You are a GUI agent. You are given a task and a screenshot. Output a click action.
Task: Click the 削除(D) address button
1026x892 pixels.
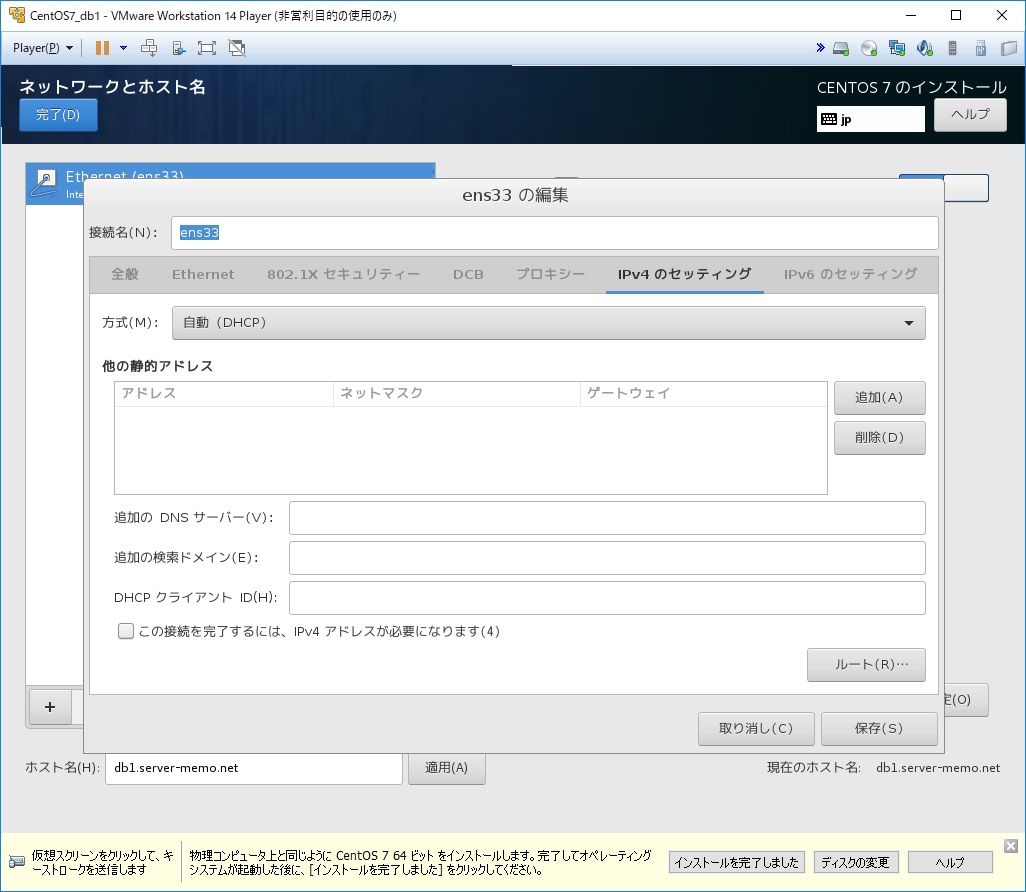pyautogui.click(x=879, y=438)
